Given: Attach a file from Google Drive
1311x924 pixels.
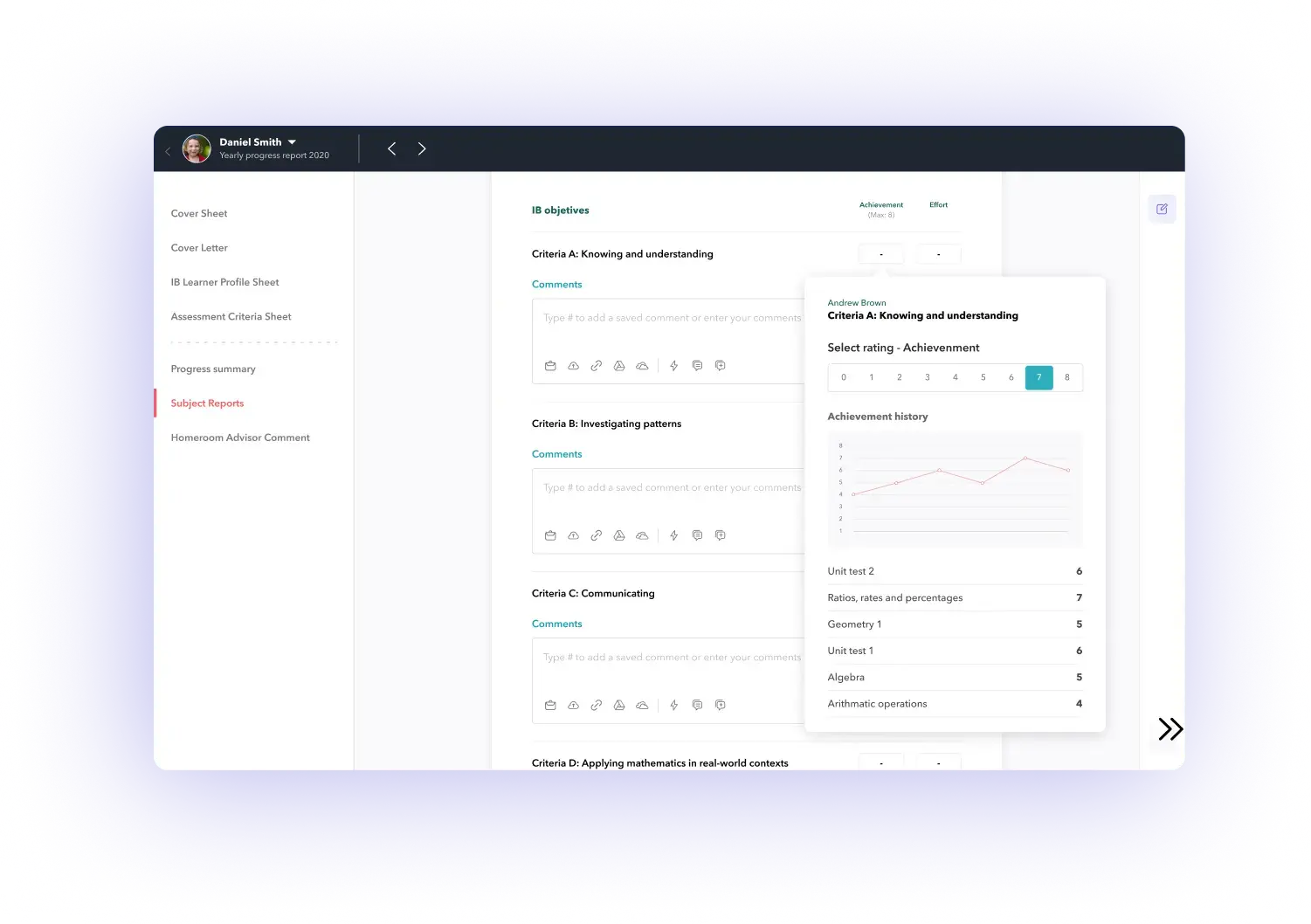Looking at the screenshot, I should click(619, 365).
